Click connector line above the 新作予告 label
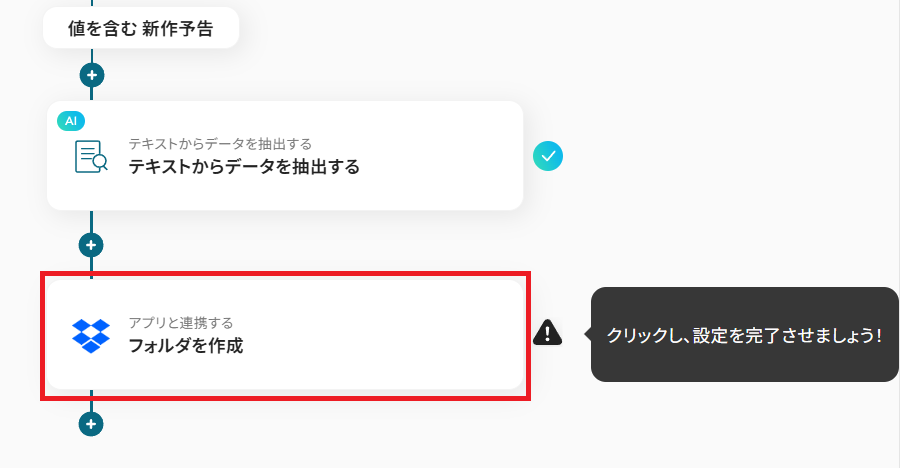This screenshot has height=468, width=900. [x=91, y=5]
